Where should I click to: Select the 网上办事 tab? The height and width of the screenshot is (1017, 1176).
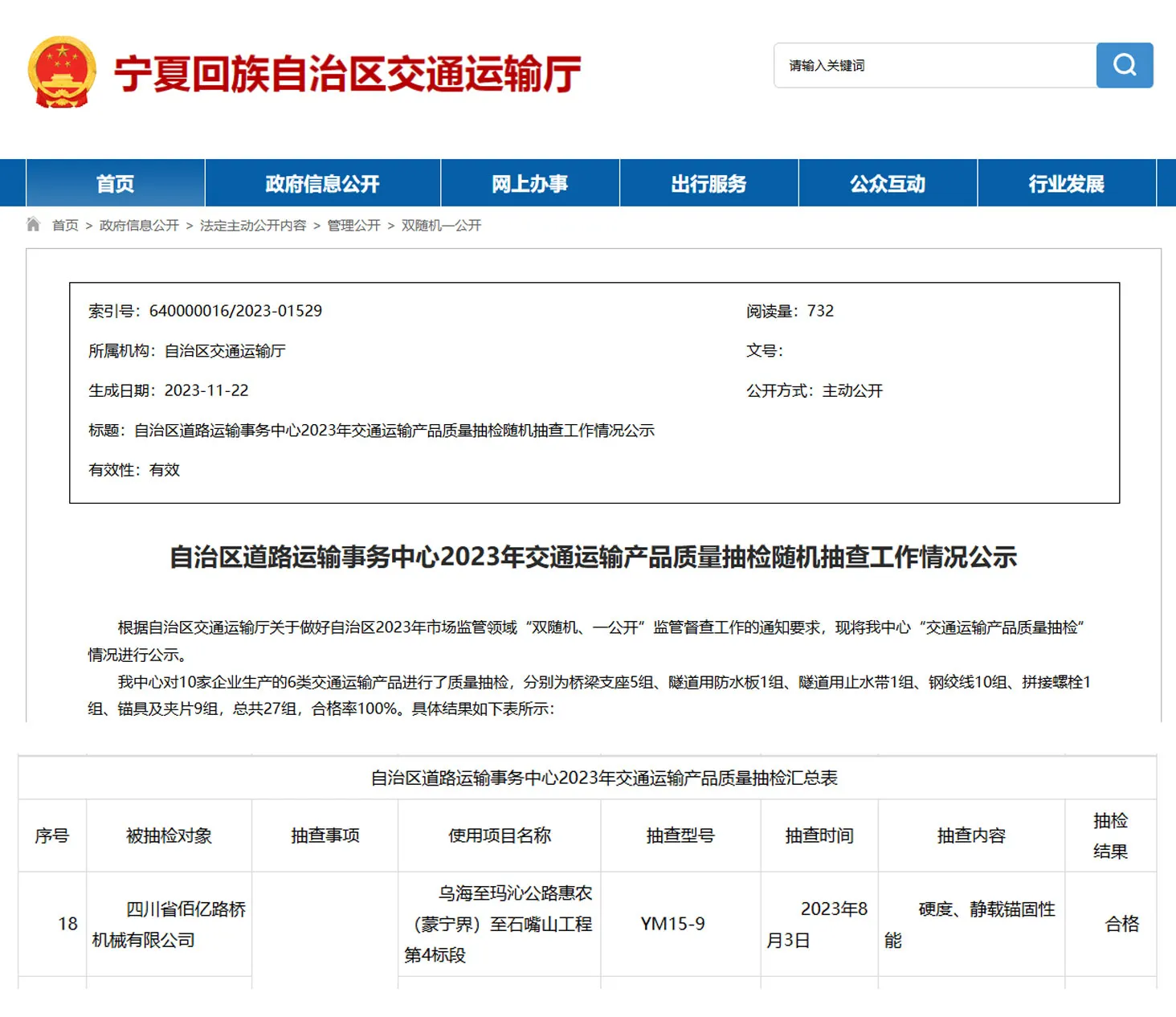click(x=529, y=183)
